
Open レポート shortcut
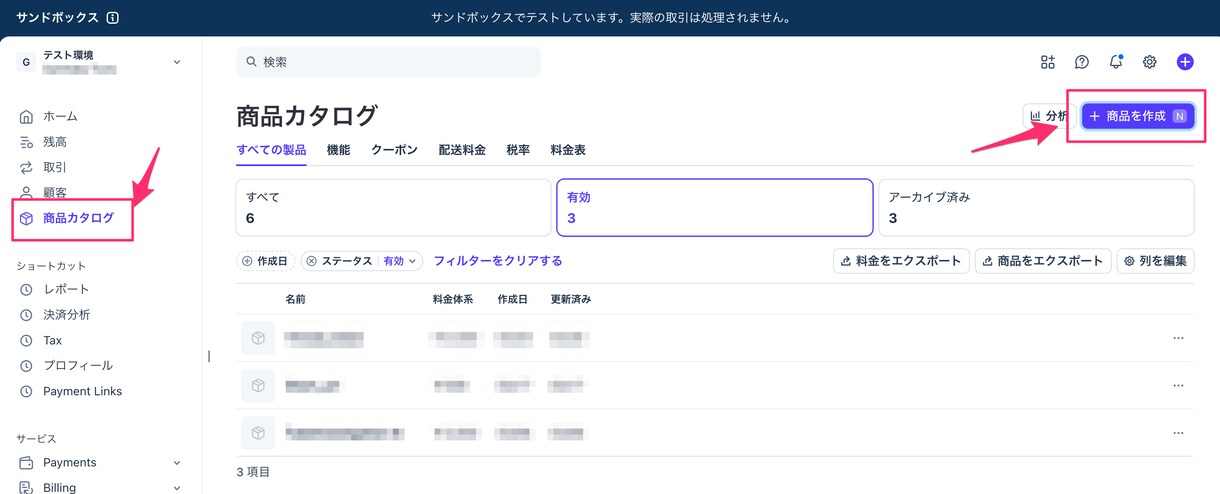(54, 289)
